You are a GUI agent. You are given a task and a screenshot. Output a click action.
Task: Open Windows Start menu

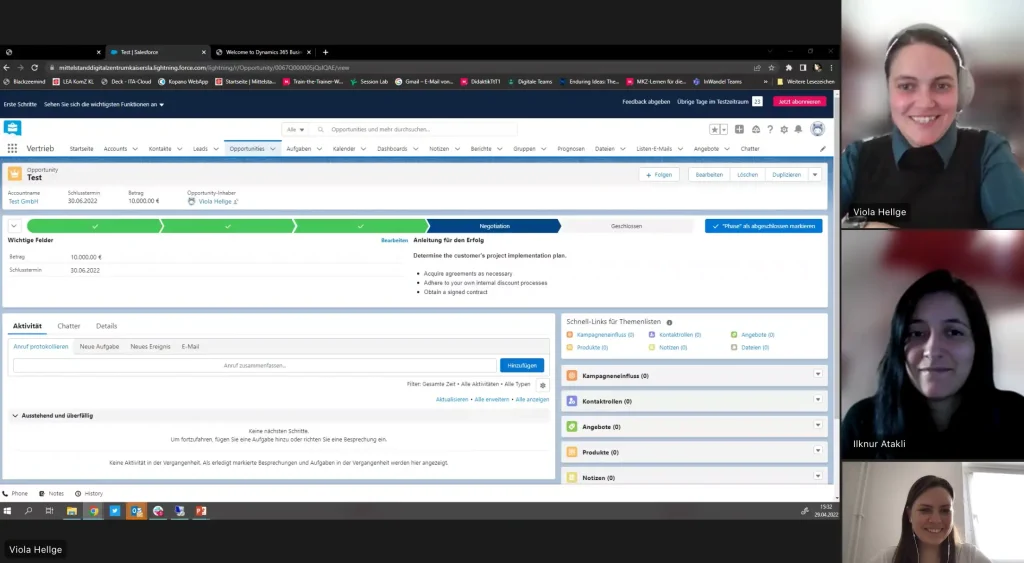[7, 511]
